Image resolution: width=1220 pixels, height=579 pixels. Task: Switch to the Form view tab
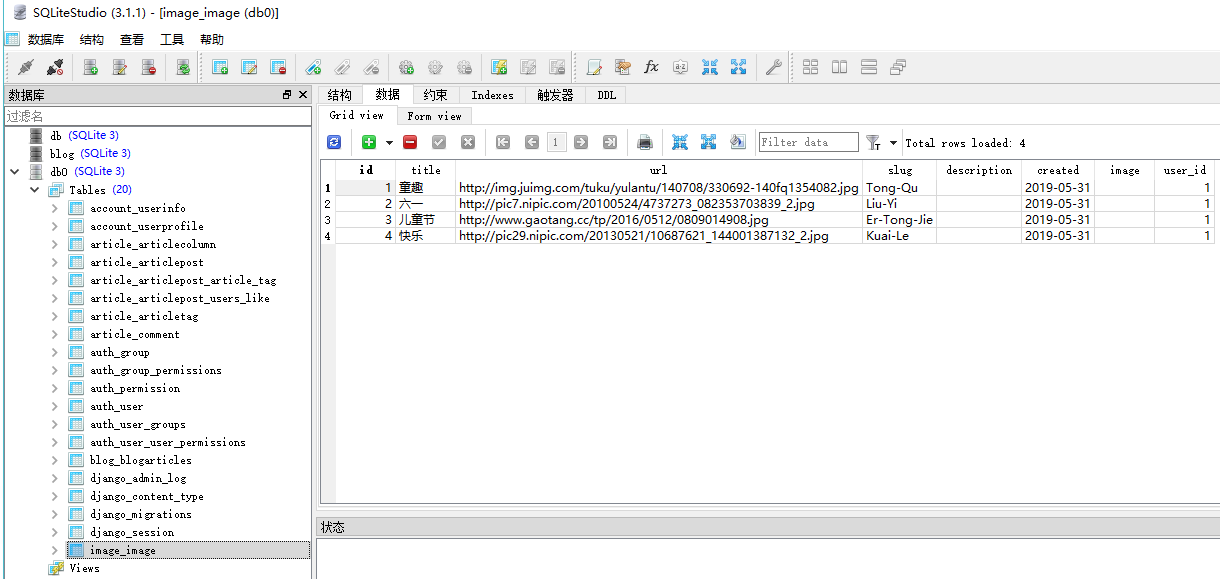click(x=434, y=116)
